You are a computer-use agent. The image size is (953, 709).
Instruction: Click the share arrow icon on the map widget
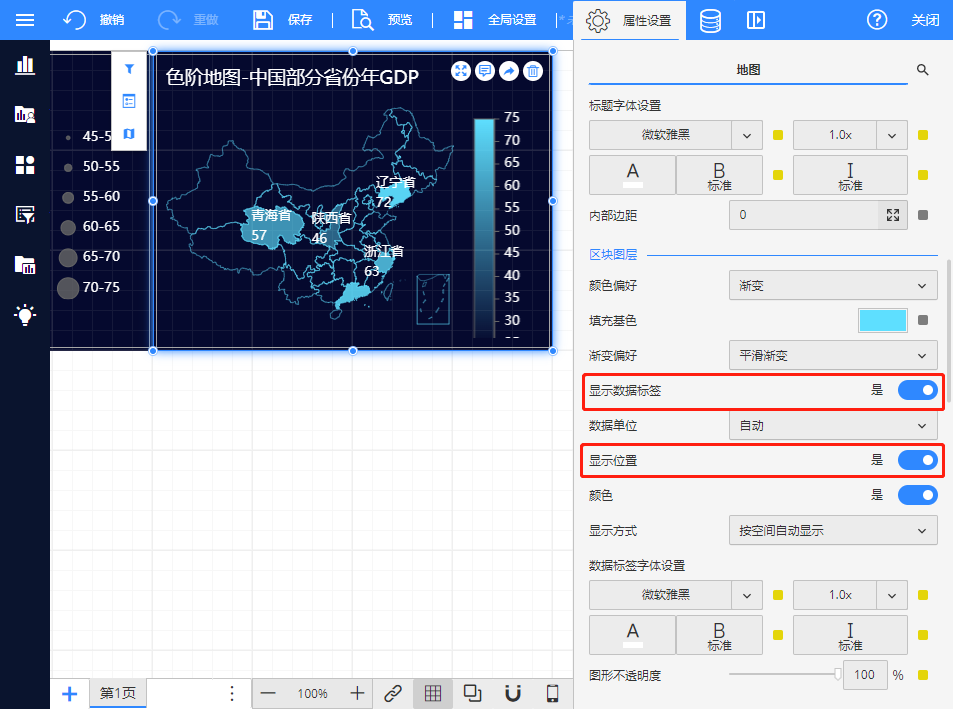[x=509, y=71]
